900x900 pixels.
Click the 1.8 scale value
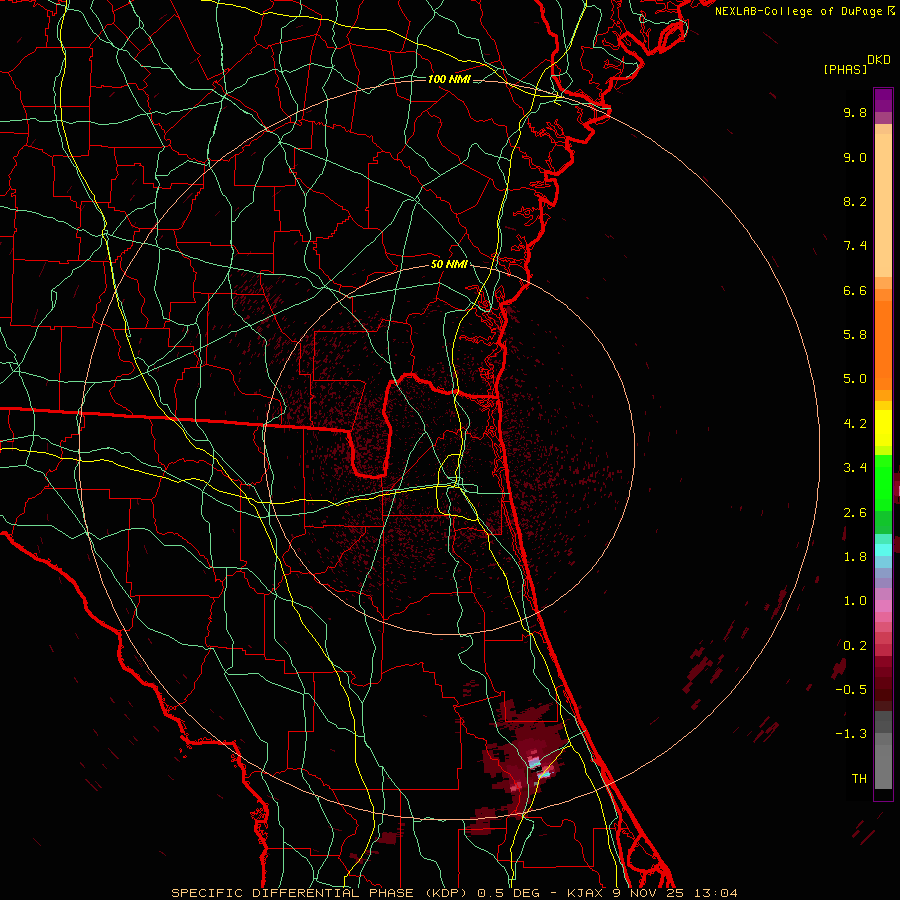(855, 557)
